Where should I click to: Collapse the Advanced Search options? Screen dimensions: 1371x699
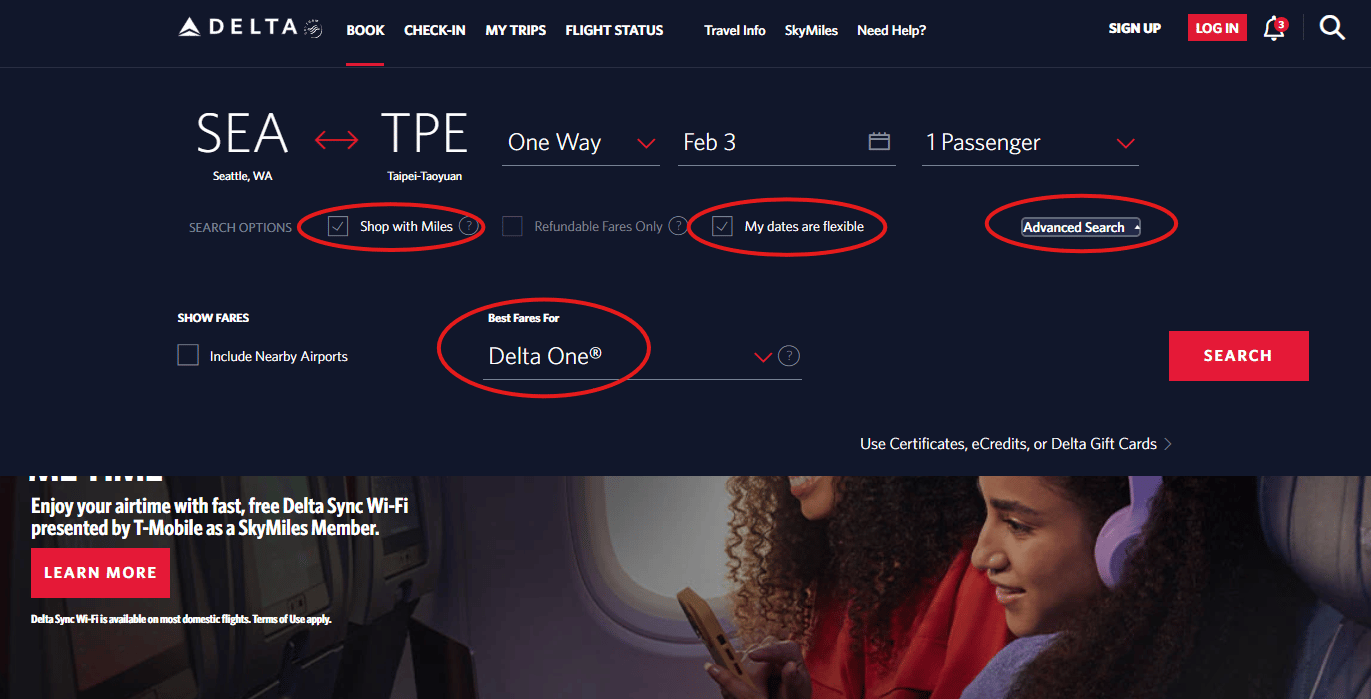(1081, 227)
